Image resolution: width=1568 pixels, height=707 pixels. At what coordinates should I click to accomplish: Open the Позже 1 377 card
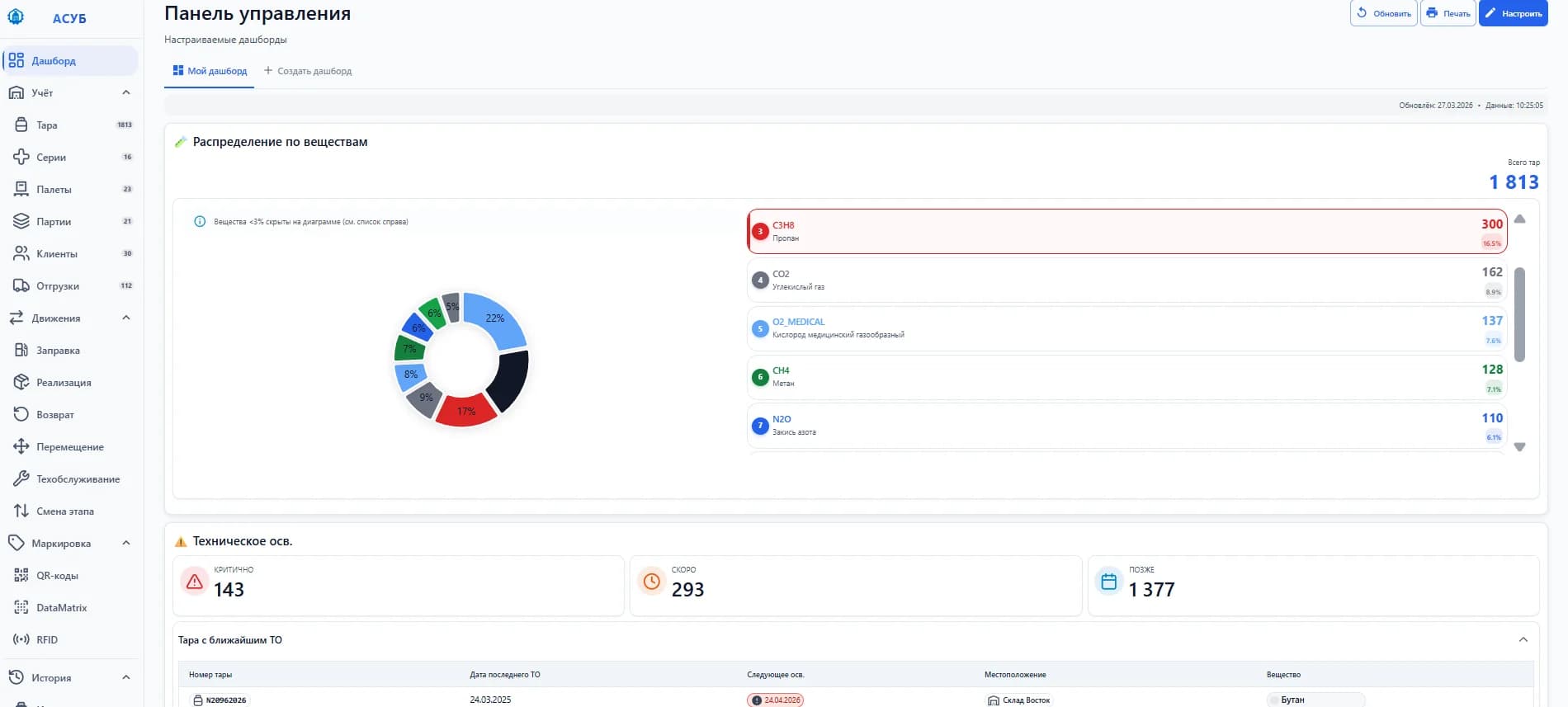1314,586
